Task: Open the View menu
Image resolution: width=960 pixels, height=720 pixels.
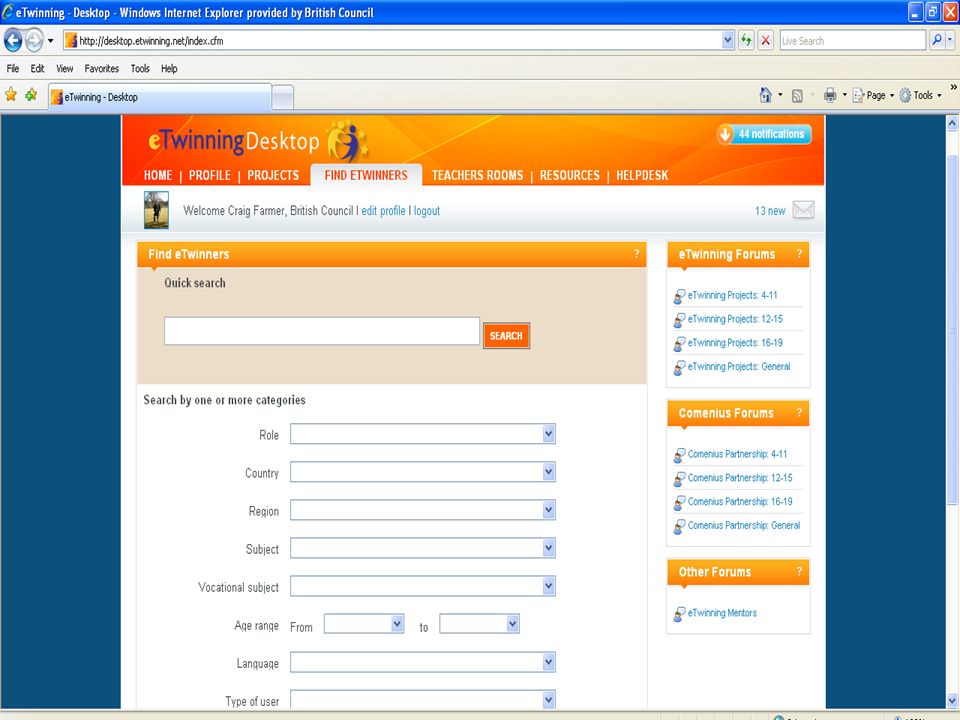Action: [x=64, y=69]
